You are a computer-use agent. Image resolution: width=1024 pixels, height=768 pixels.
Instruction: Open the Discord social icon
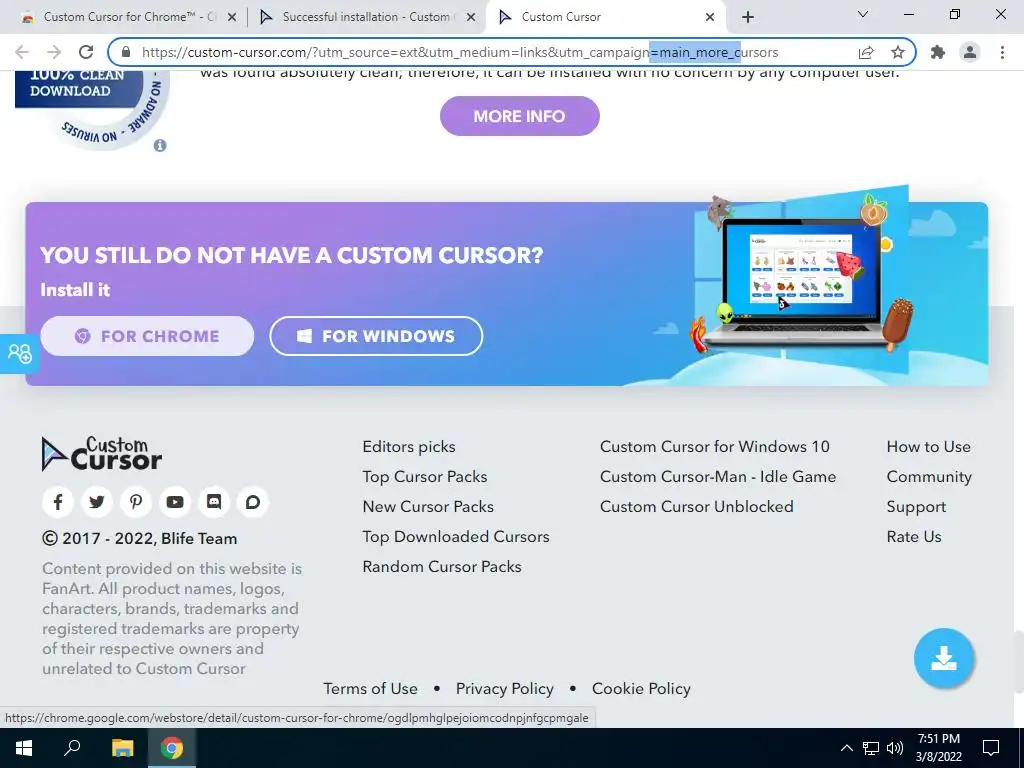click(214, 502)
